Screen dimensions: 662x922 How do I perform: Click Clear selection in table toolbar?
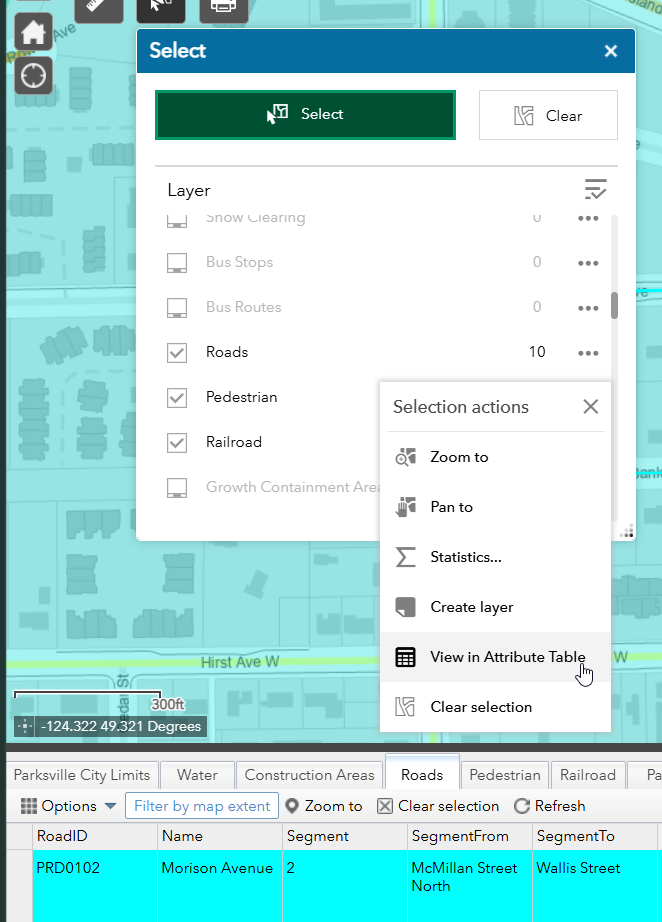(x=438, y=806)
